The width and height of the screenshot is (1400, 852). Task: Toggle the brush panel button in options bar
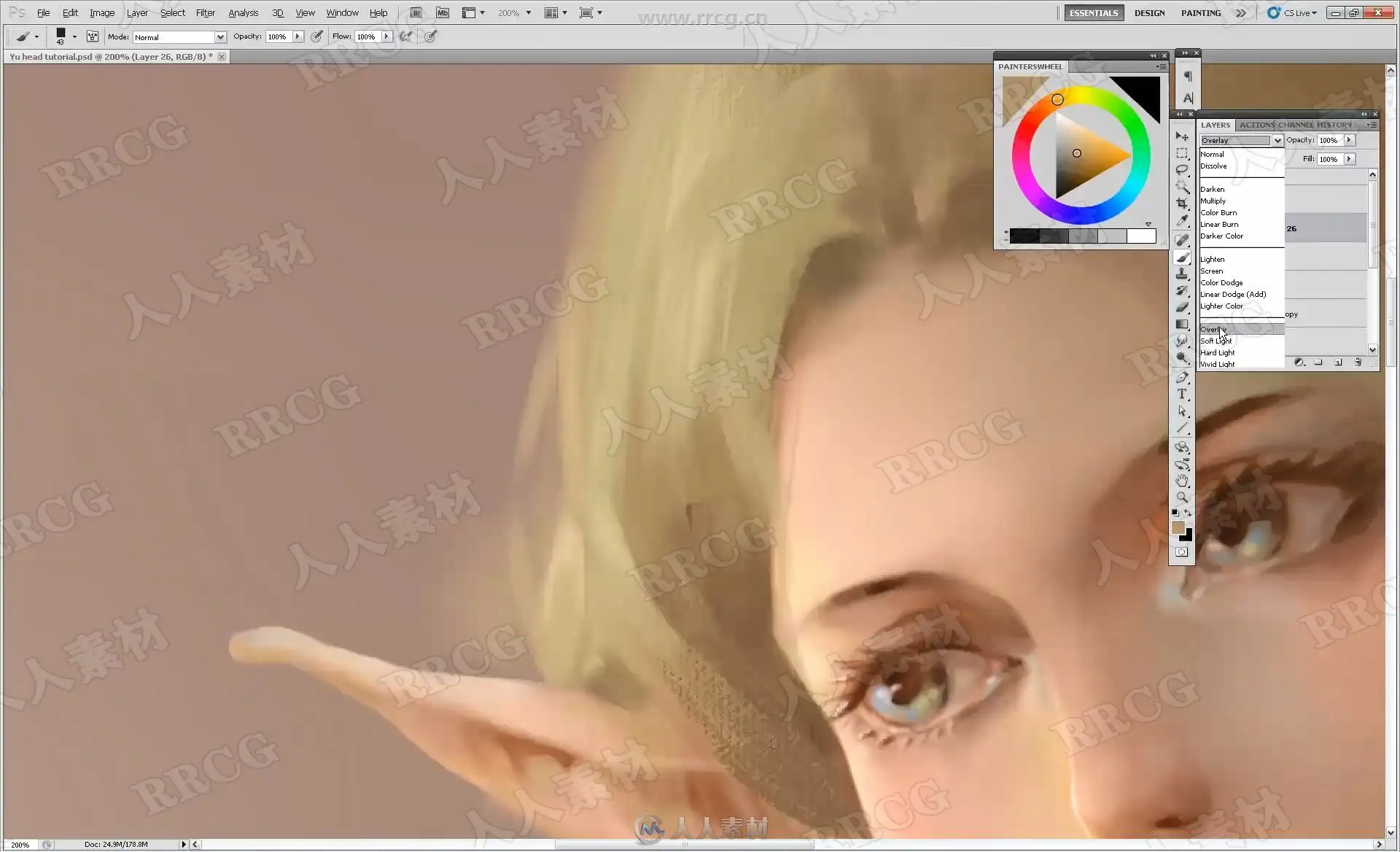(x=93, y=36)
